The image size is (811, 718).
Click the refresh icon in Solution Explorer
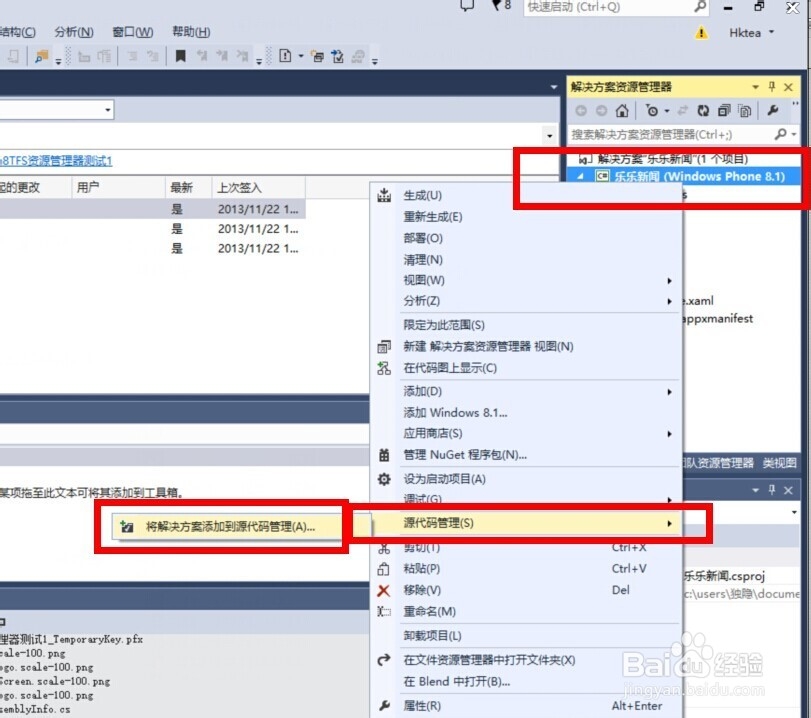703,111
